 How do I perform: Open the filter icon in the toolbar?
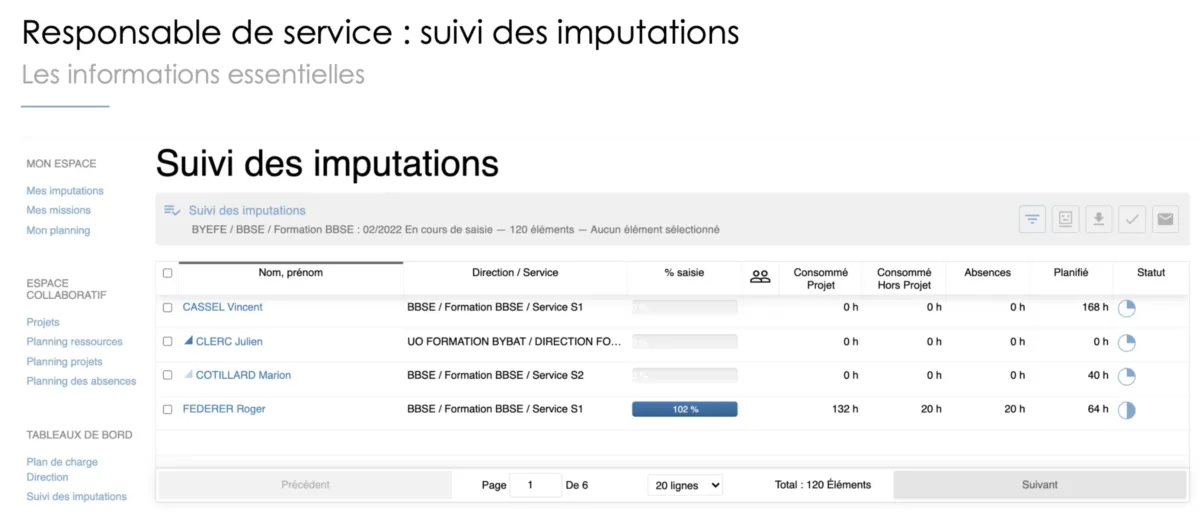click(1032, 219)
